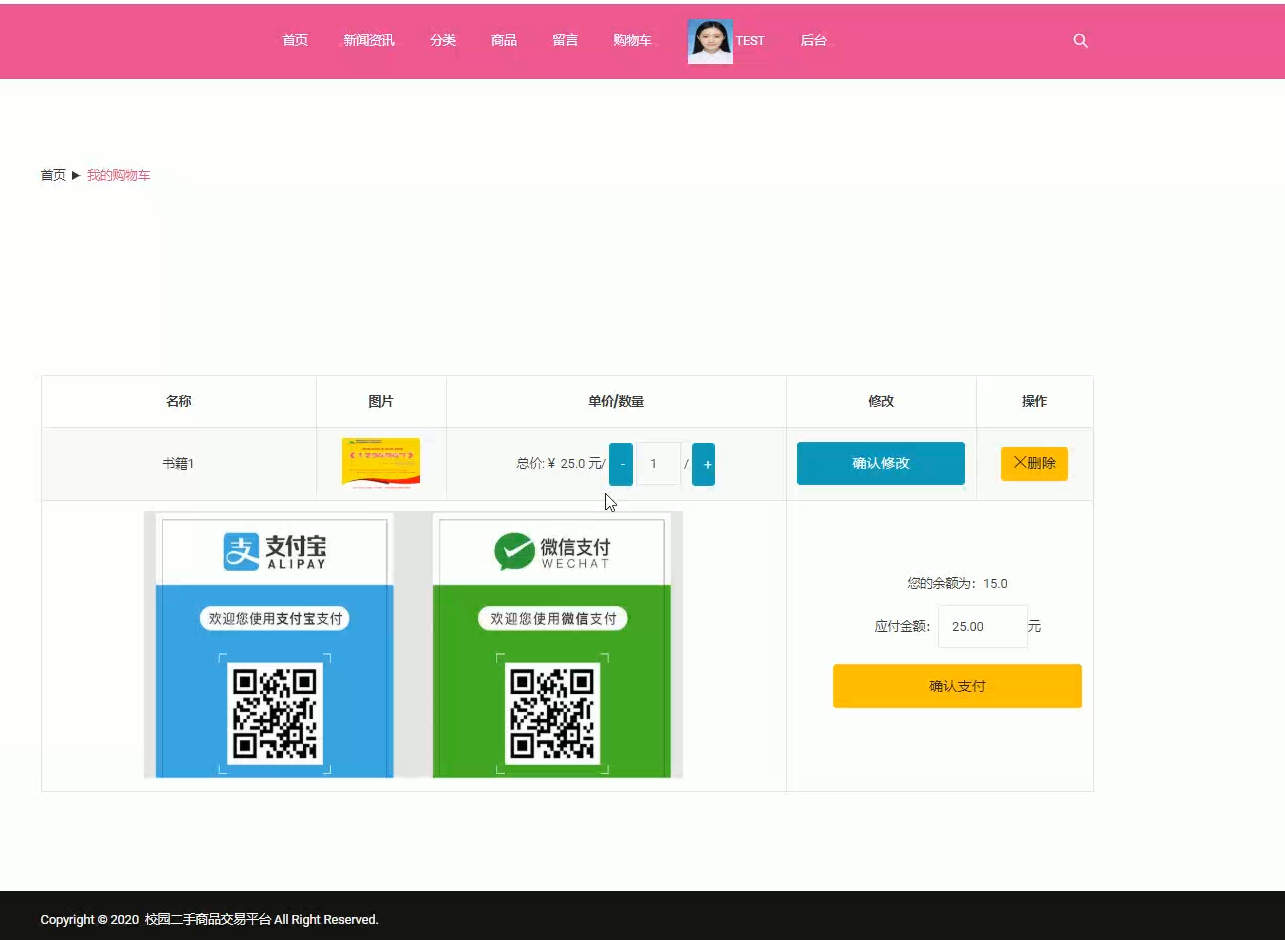Screen dimensions: 1285x940
Task: Focus the 应付金额 input showing 25.00
Action: (983, 626)
